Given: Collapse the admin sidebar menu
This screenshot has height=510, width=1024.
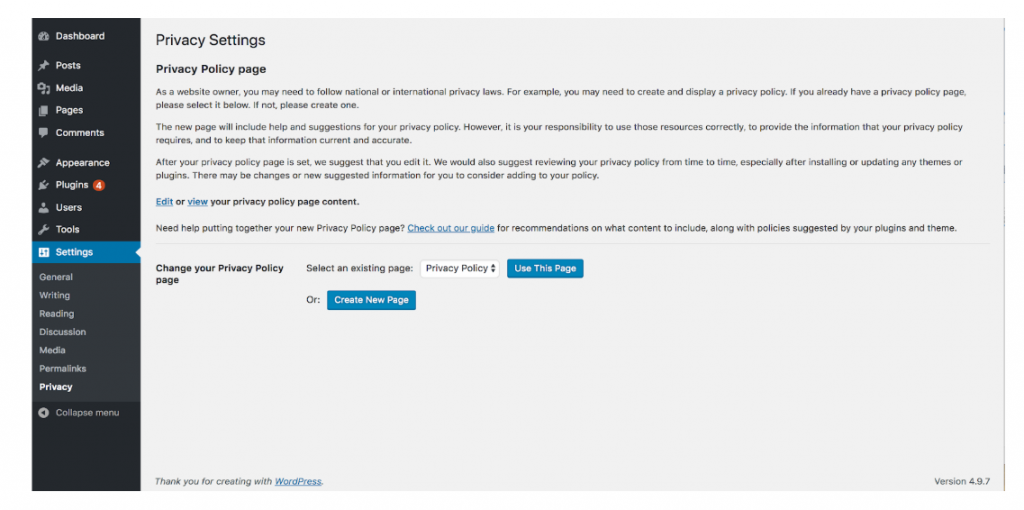Looking at the screenshot, I should coord(78,412).
